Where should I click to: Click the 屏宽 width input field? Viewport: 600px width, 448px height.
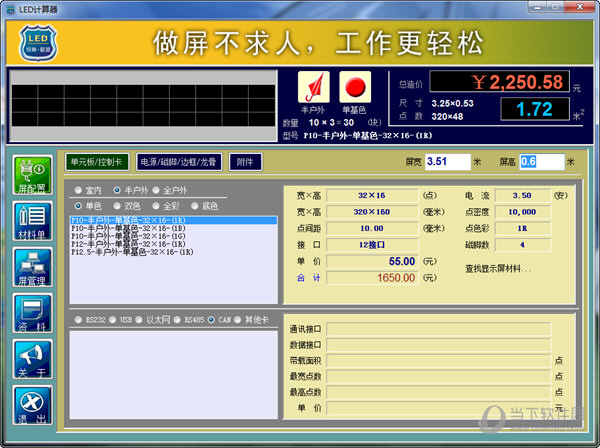point(447,161)
